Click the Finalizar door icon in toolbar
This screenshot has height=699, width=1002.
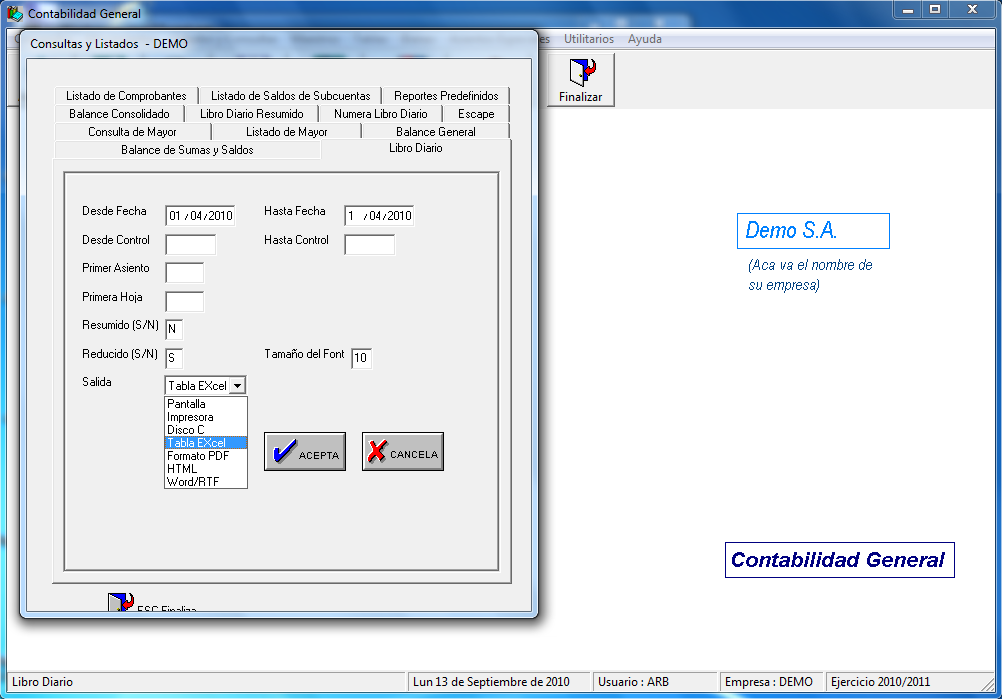[581, 73]
